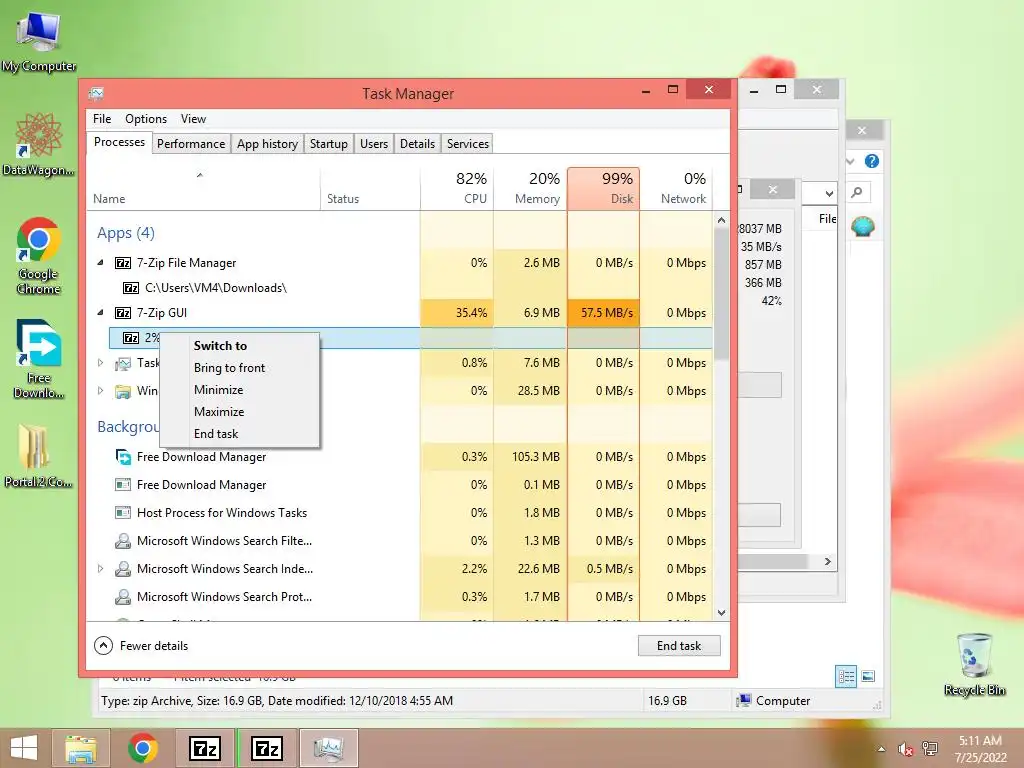Click the search magnifier in background window

[x=857, y=192]
